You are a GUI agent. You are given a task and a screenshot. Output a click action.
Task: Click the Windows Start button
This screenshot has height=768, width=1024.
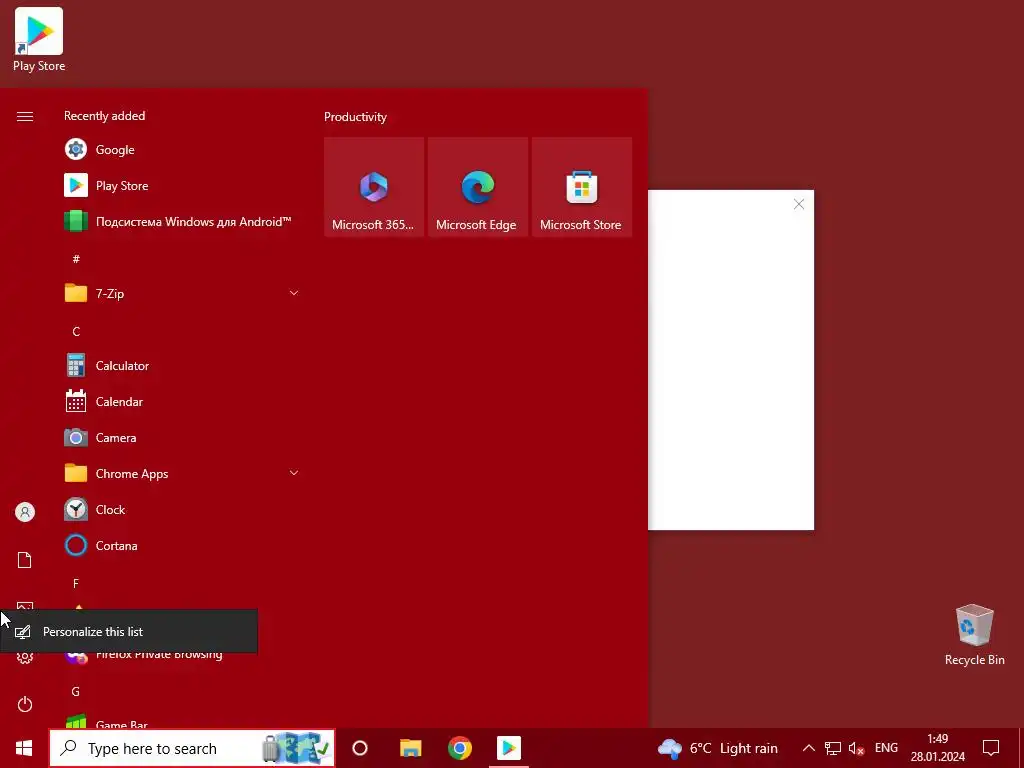24,748
